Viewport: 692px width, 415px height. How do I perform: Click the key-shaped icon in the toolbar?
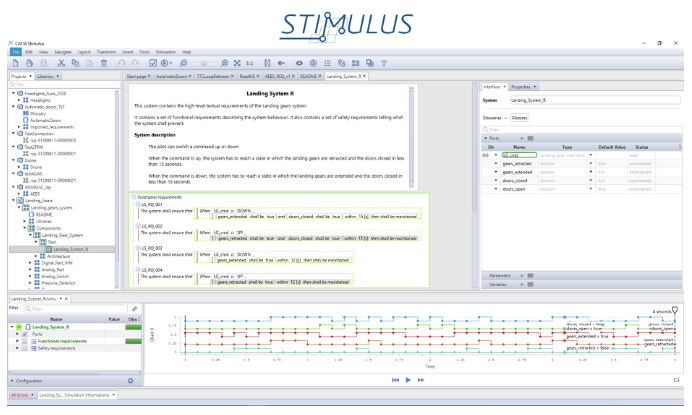pos(281,63)
